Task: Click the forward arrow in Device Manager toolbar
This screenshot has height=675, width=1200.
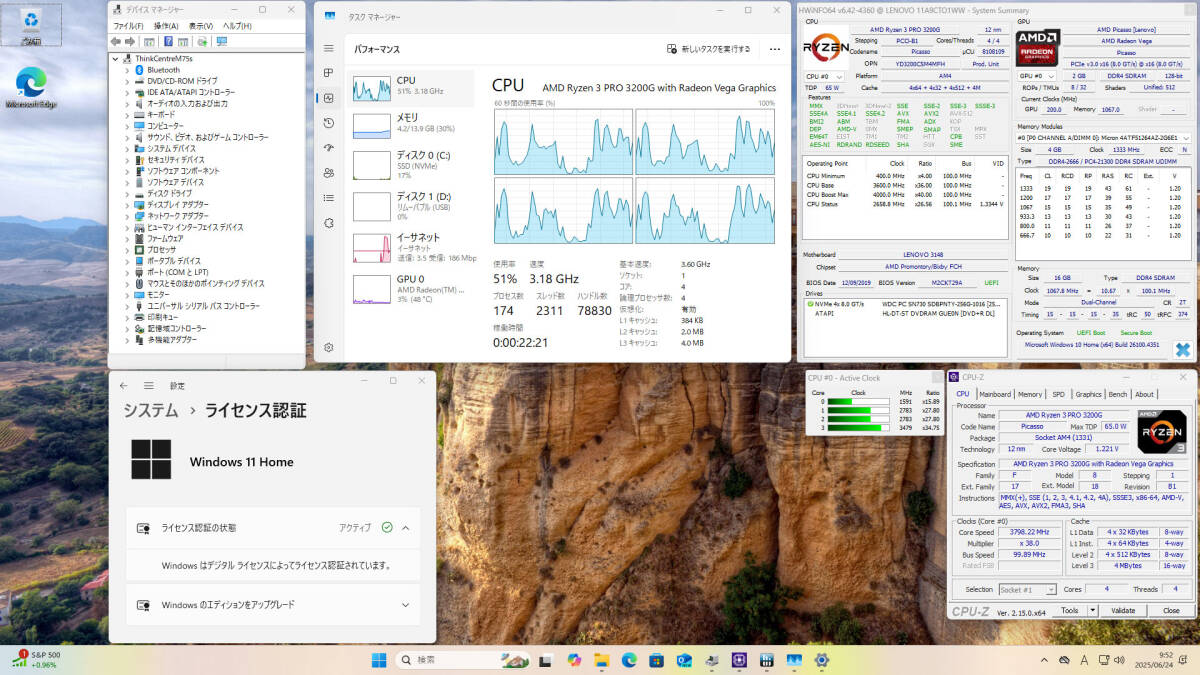Action: coord(130,42)
